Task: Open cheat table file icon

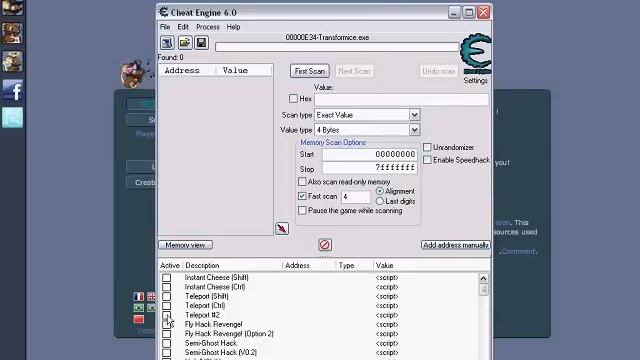Action: click(x=184, y=43)
